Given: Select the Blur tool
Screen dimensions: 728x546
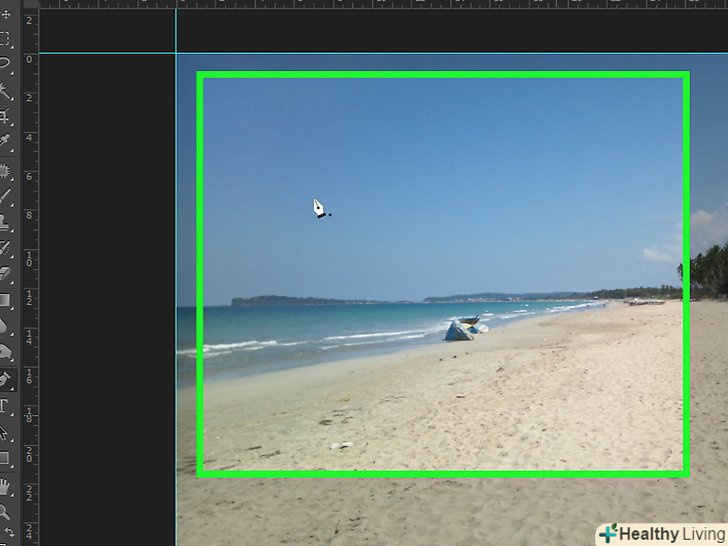Looking at the screenshot, I should pos(4,326).
